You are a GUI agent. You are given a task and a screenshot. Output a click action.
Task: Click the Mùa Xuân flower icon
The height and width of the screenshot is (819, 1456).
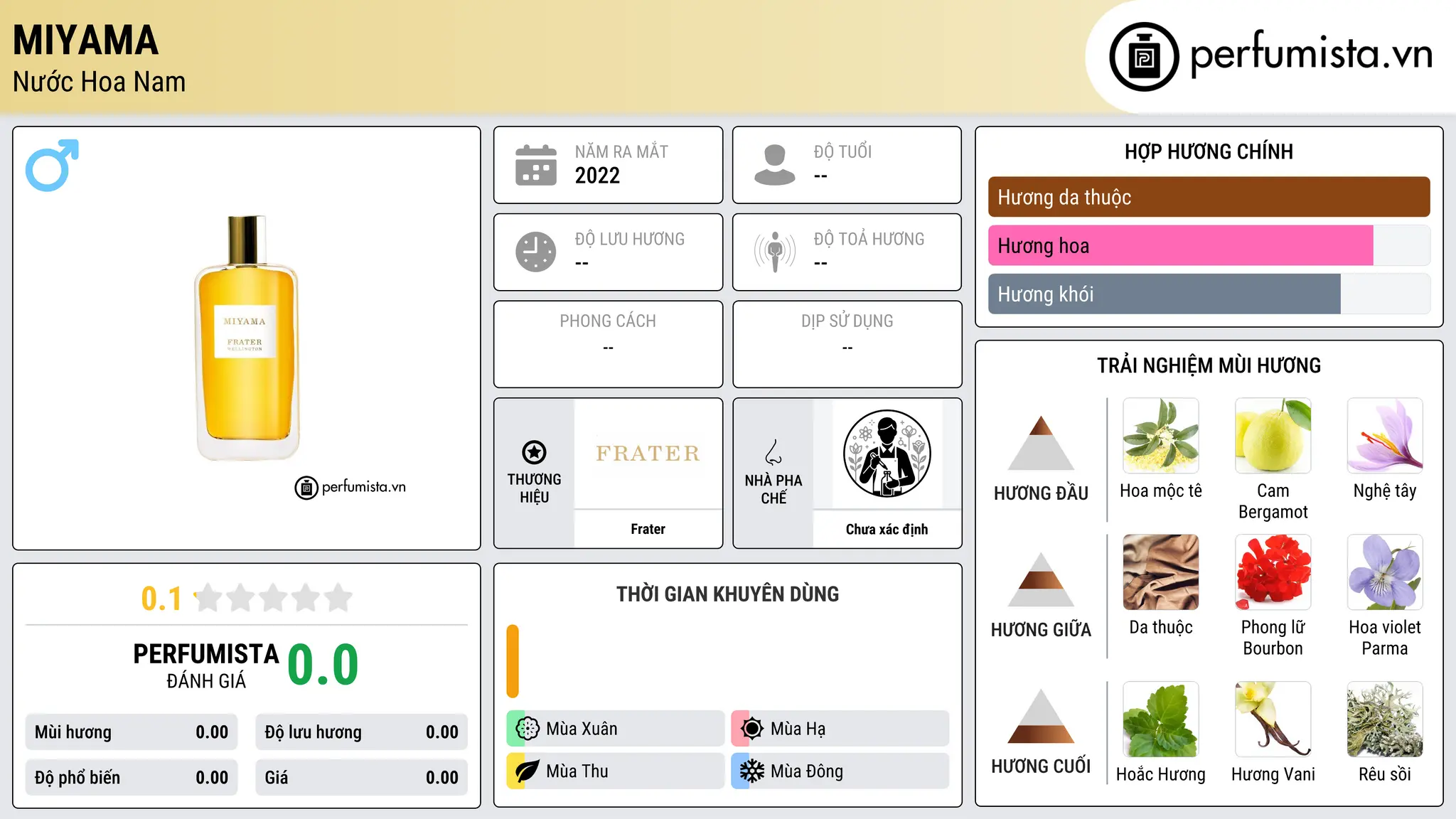click(528, 729)
